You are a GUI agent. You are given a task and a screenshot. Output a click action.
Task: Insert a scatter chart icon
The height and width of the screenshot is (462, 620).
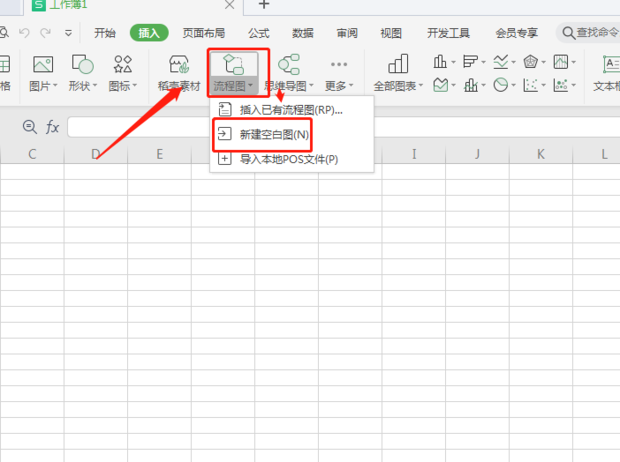tap(530, 85)
